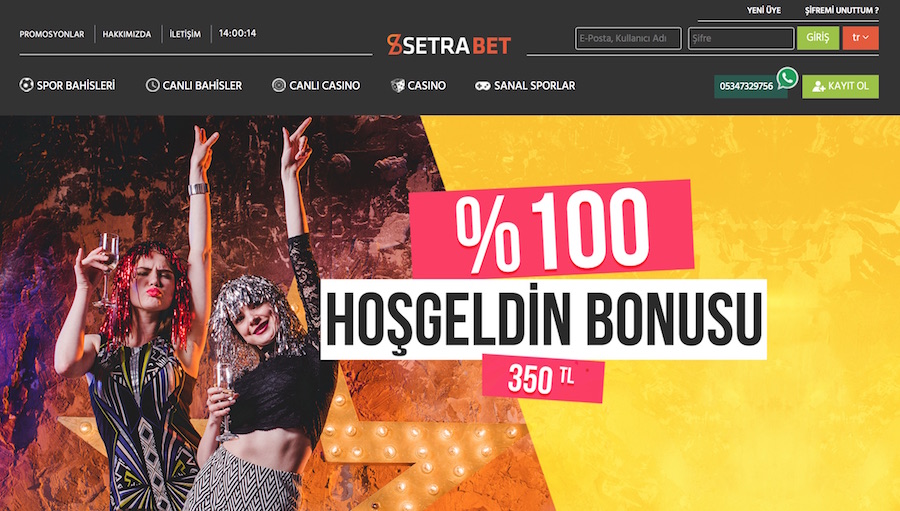Focus the E-Posta, Kullanıcı Adı field

628,38
